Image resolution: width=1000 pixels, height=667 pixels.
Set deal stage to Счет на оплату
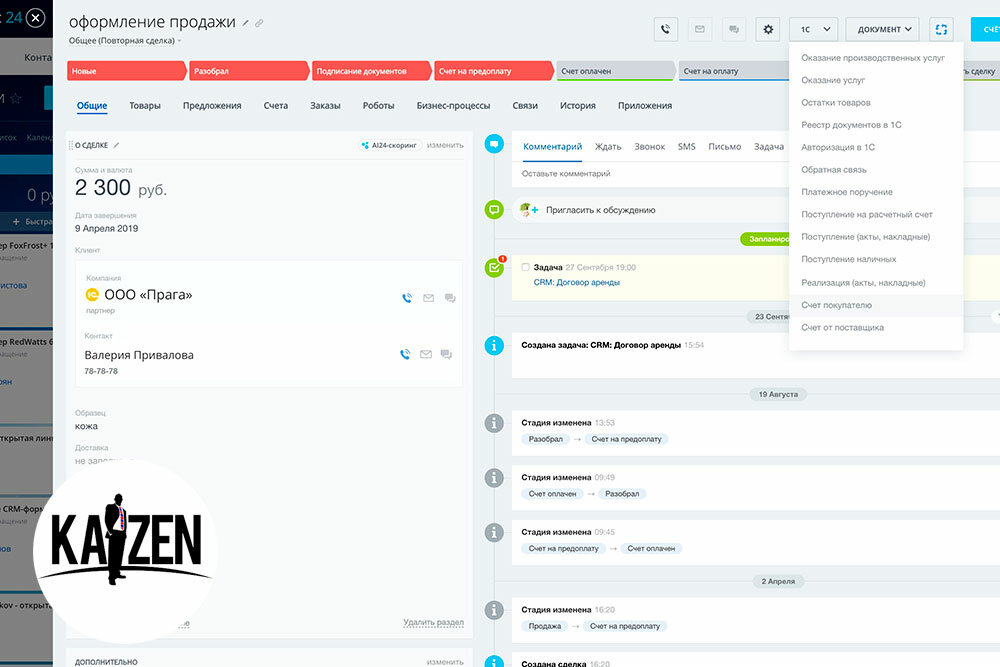click(x=733, y=71)
